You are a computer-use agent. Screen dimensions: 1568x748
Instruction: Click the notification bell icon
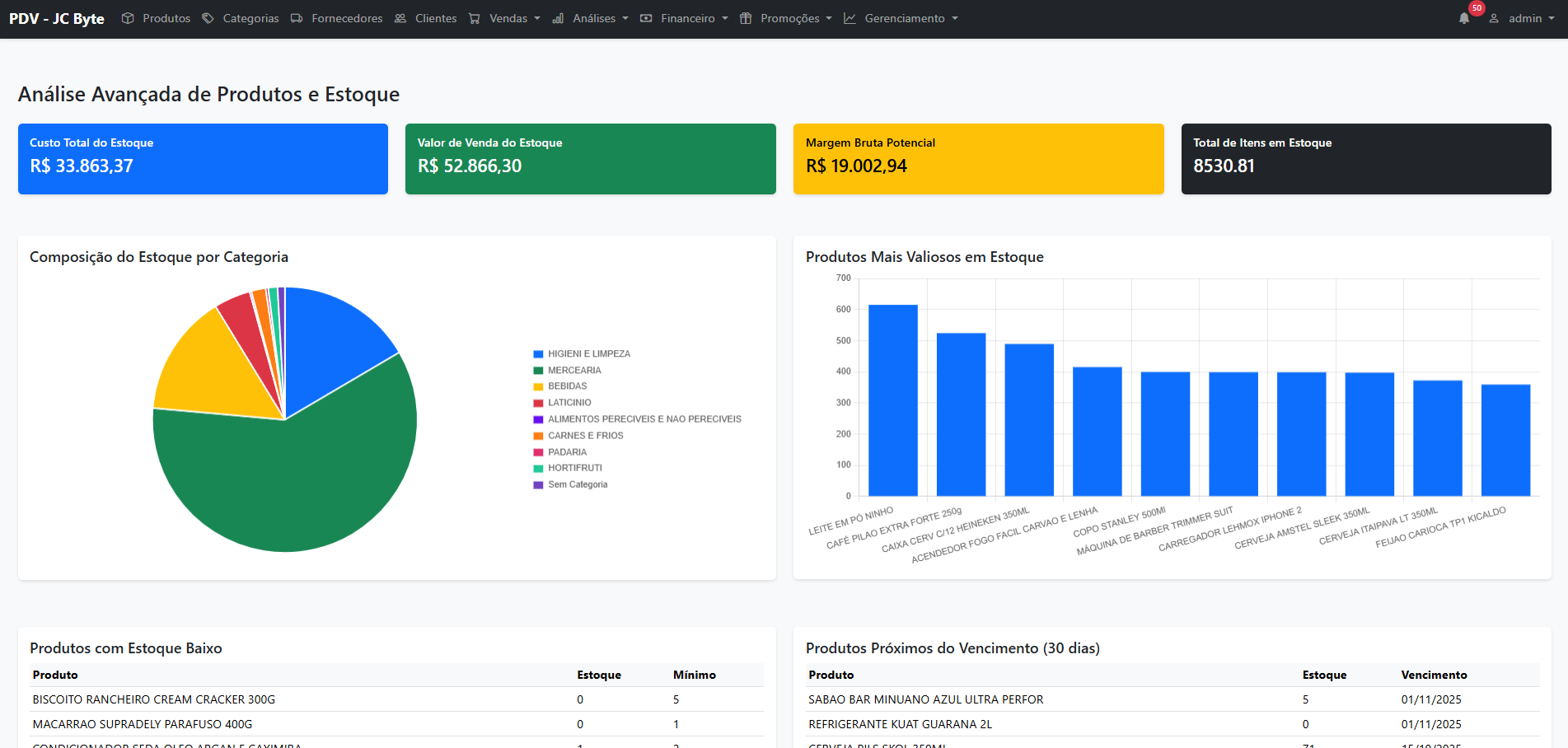click(1463, 19)
